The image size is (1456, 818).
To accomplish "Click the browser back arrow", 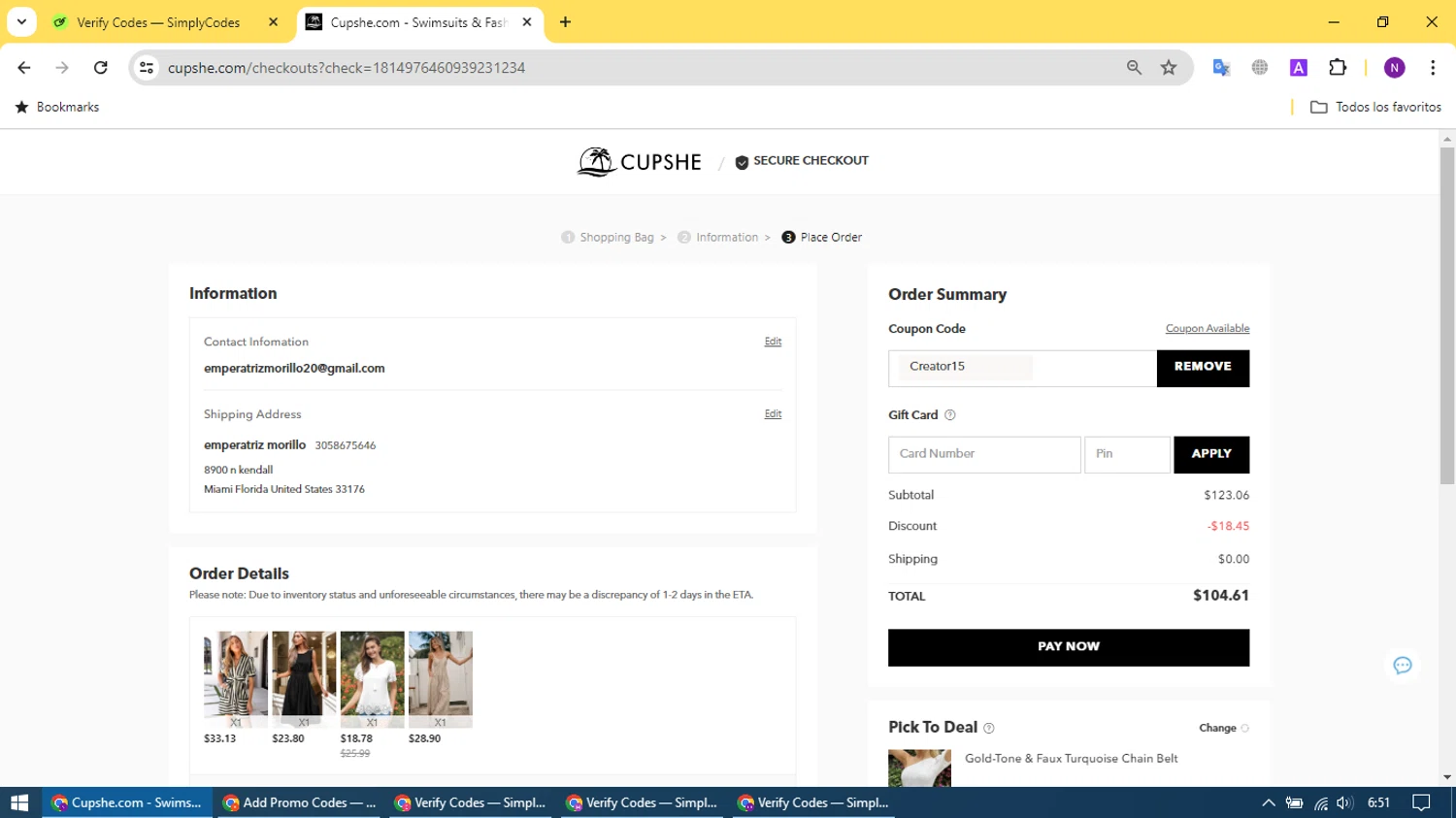I will click(24, 68).
